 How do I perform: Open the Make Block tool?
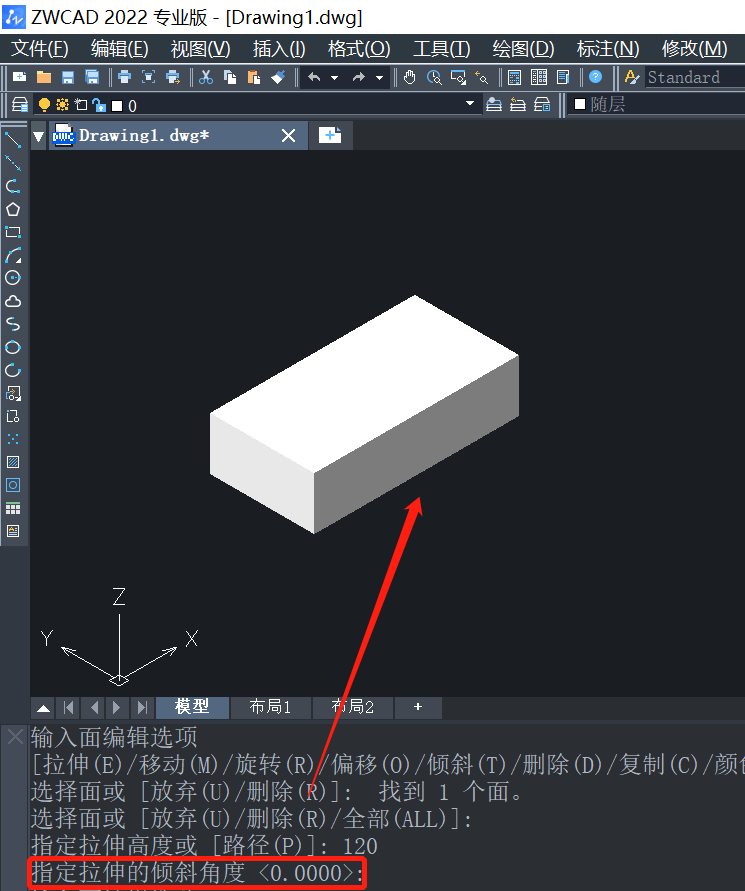[x=13, y=416]
